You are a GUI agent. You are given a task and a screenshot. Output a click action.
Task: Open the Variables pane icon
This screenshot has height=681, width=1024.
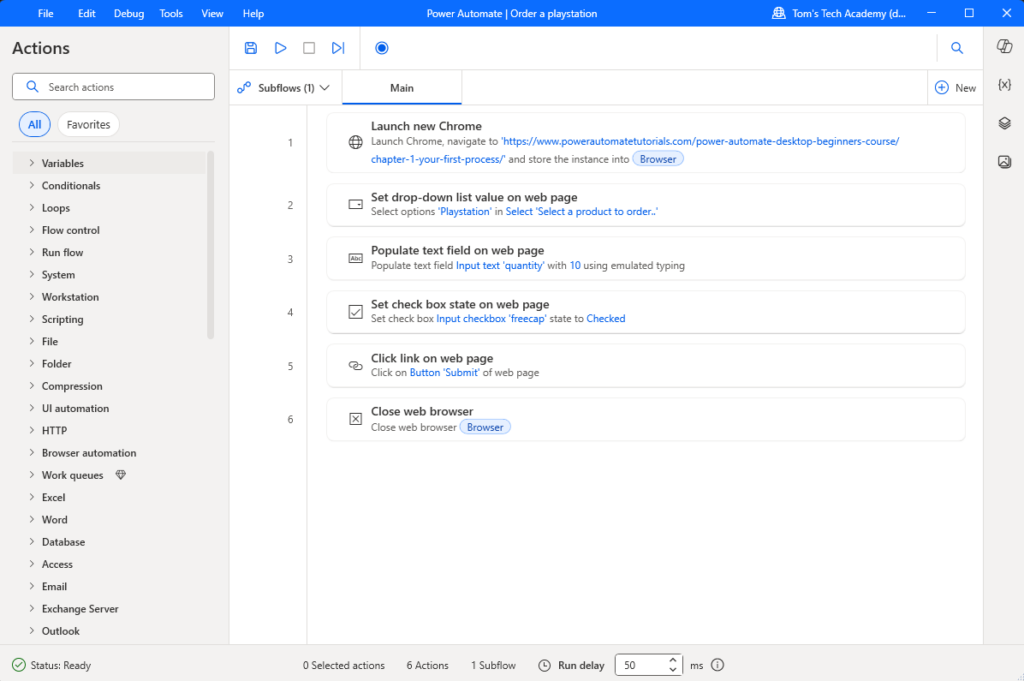(x=1004, y=85)
